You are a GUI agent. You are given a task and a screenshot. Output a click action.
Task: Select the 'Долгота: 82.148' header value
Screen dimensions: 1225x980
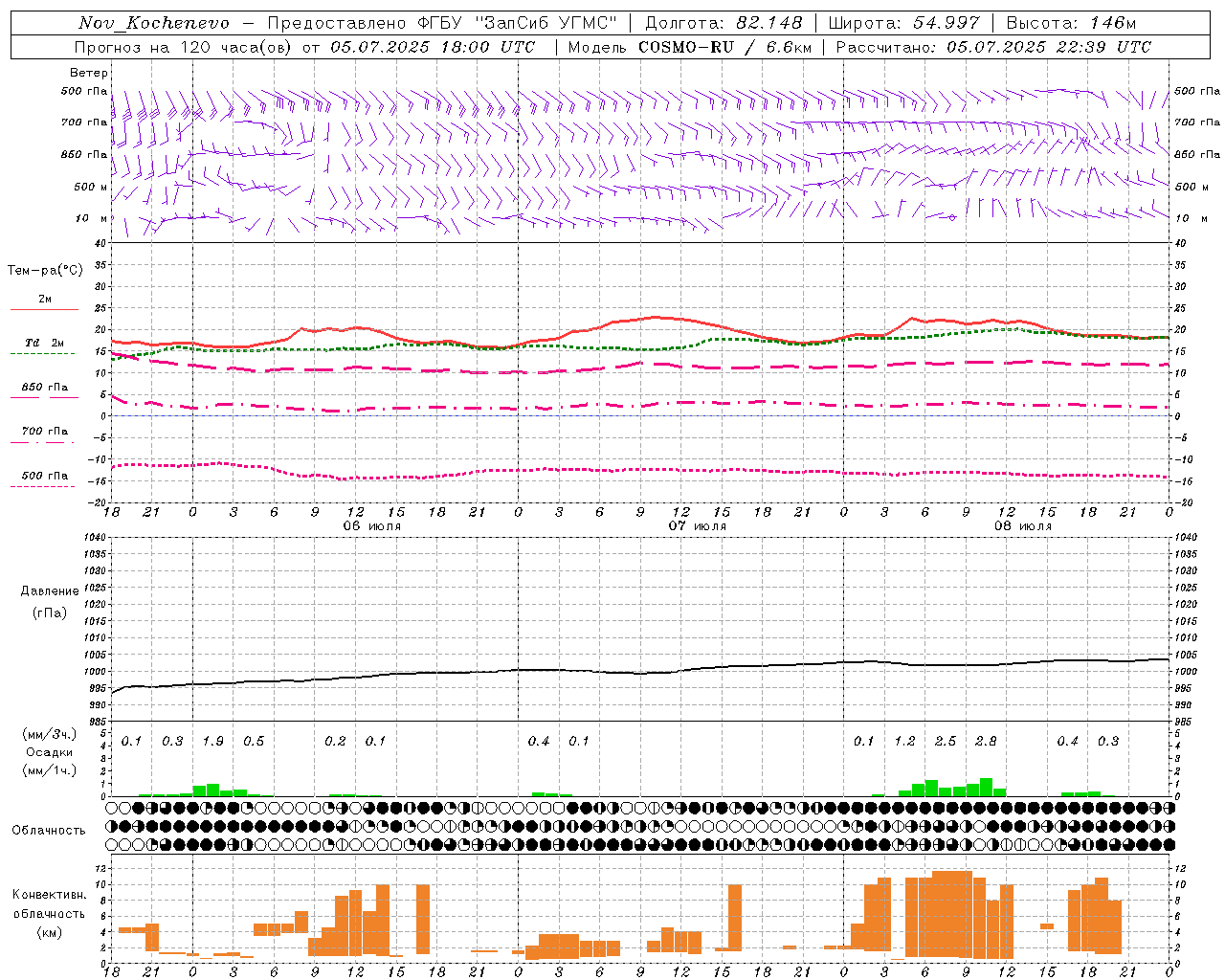click(724, 23)
